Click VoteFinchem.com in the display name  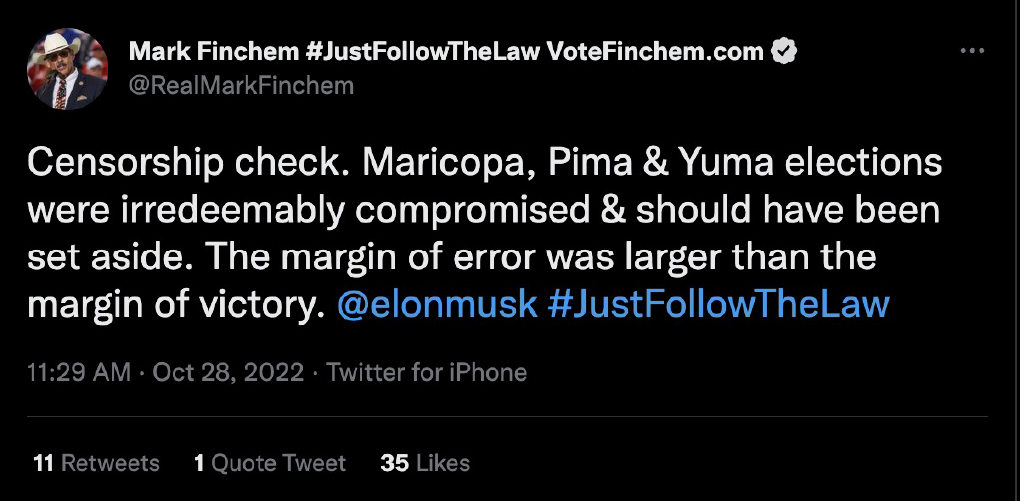pyautogui.click(x=656, y=51)
